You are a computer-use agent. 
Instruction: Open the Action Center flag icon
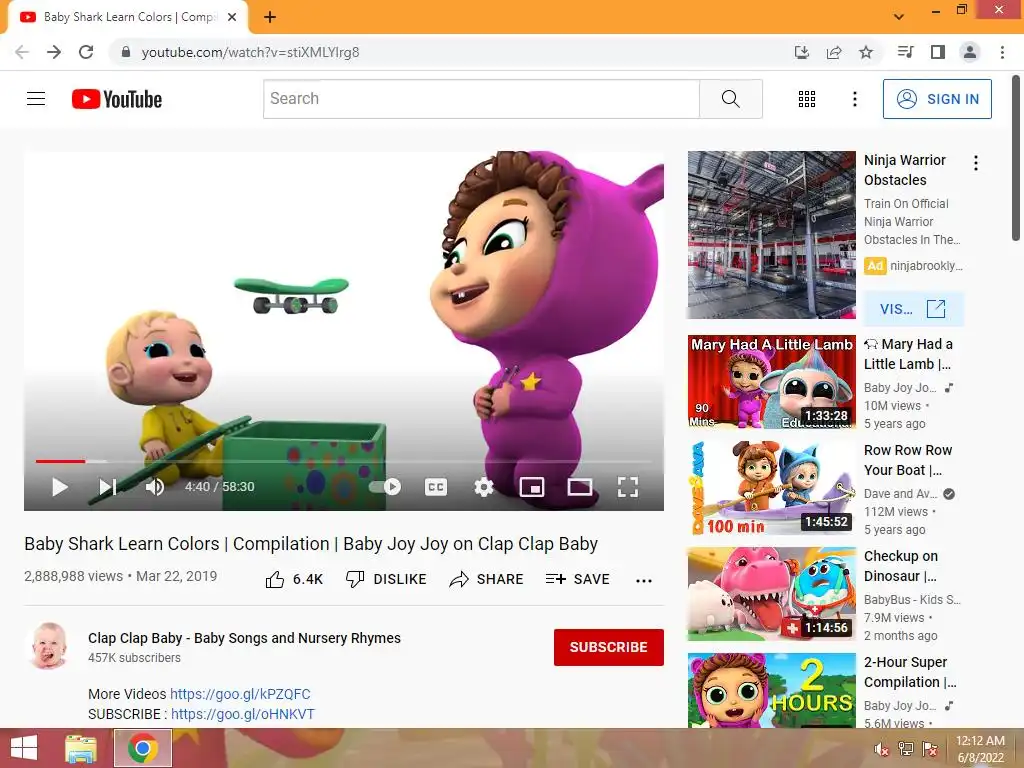[x=930, y=749]
